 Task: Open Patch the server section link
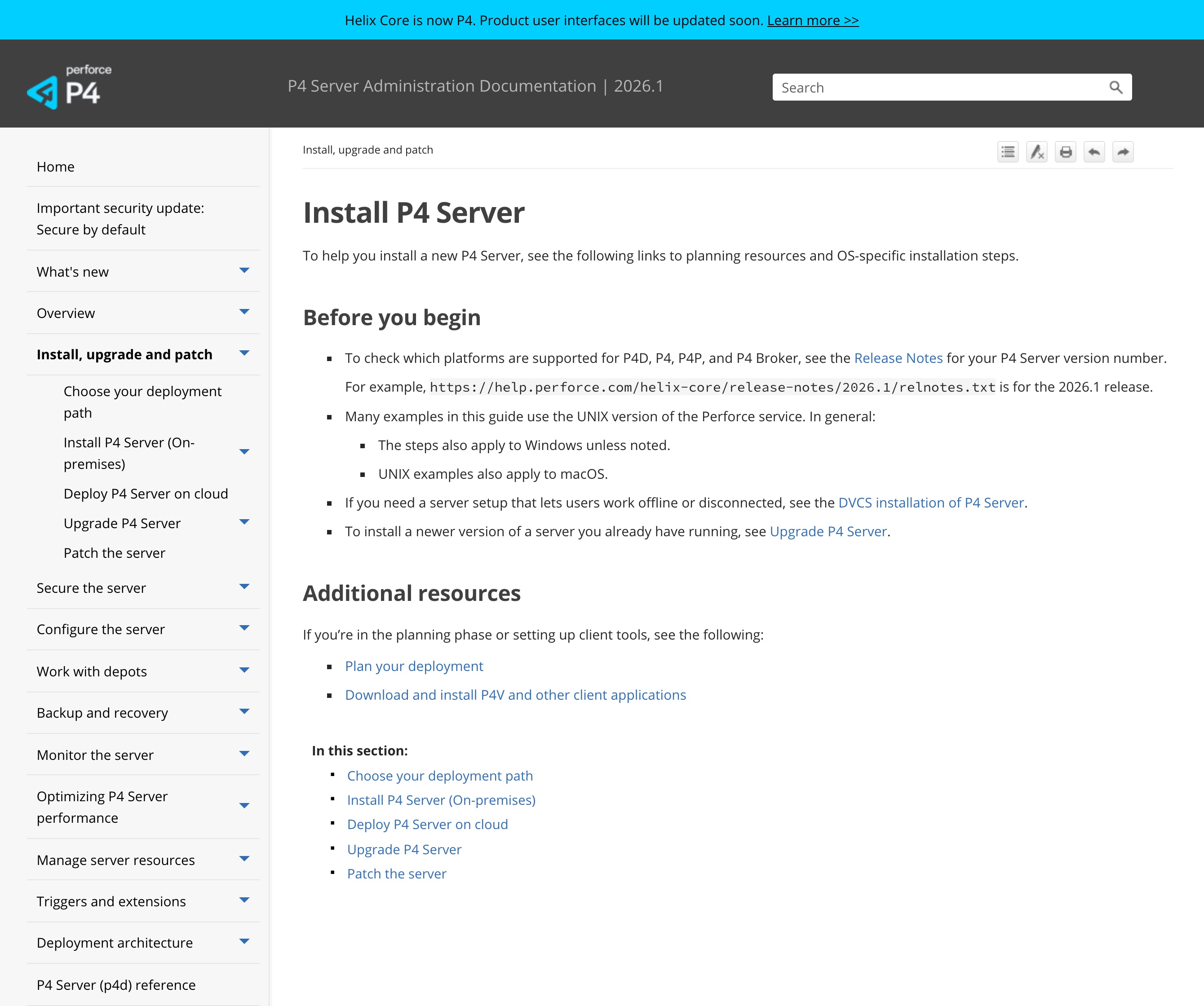pos(397,874)
